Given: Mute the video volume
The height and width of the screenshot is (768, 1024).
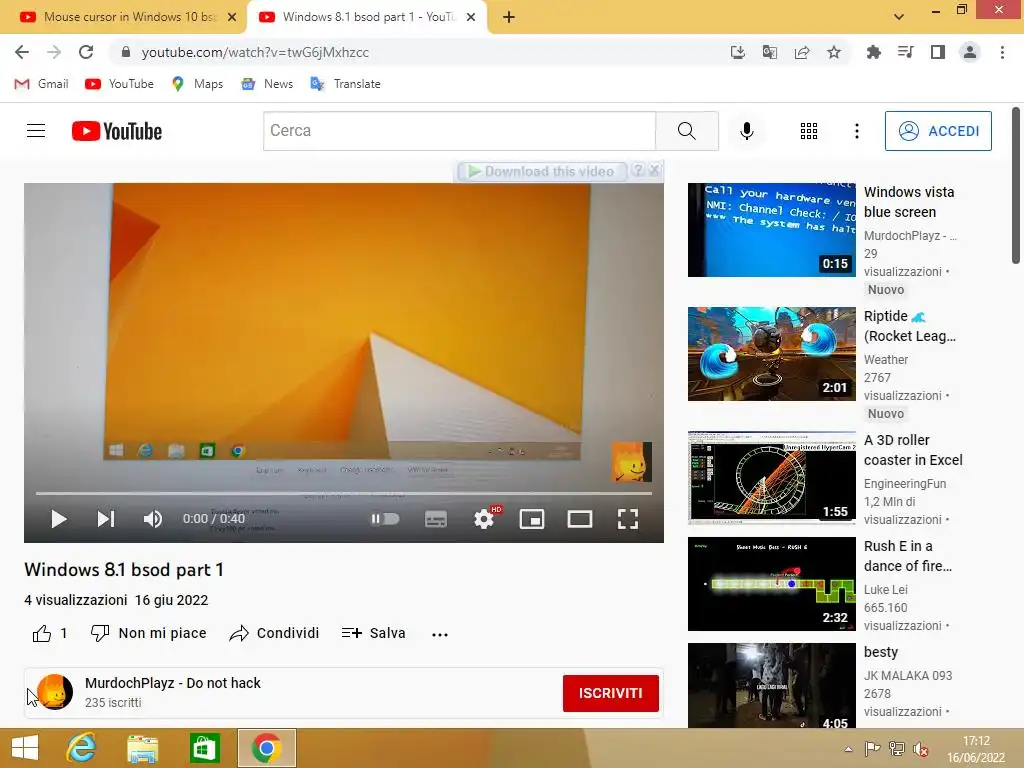Looking at the screenshot, I should [x=152, y=519].
